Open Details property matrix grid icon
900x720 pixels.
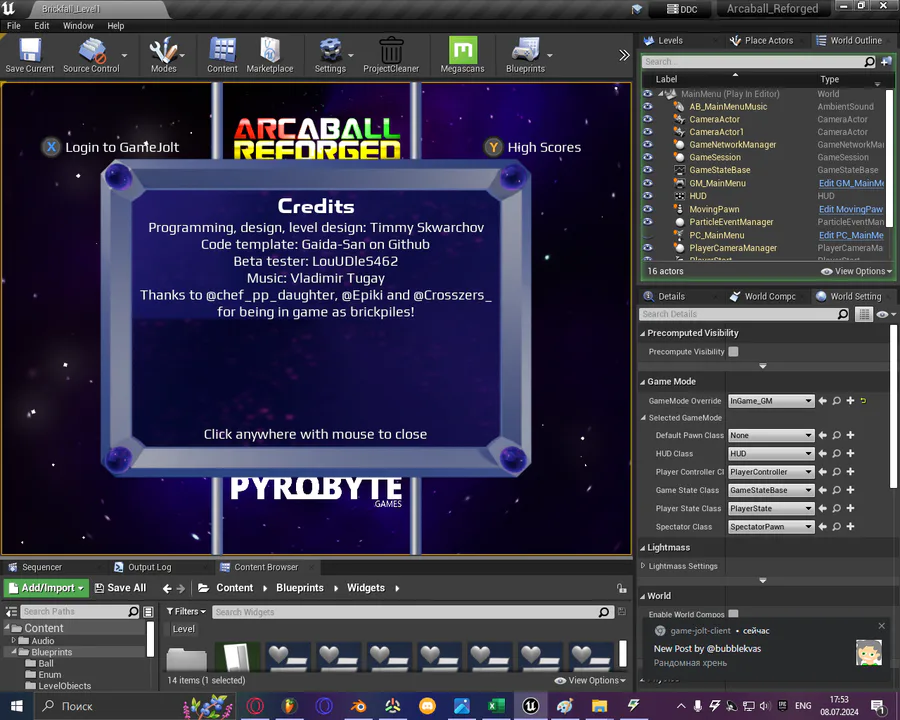(x=864, y=314)
